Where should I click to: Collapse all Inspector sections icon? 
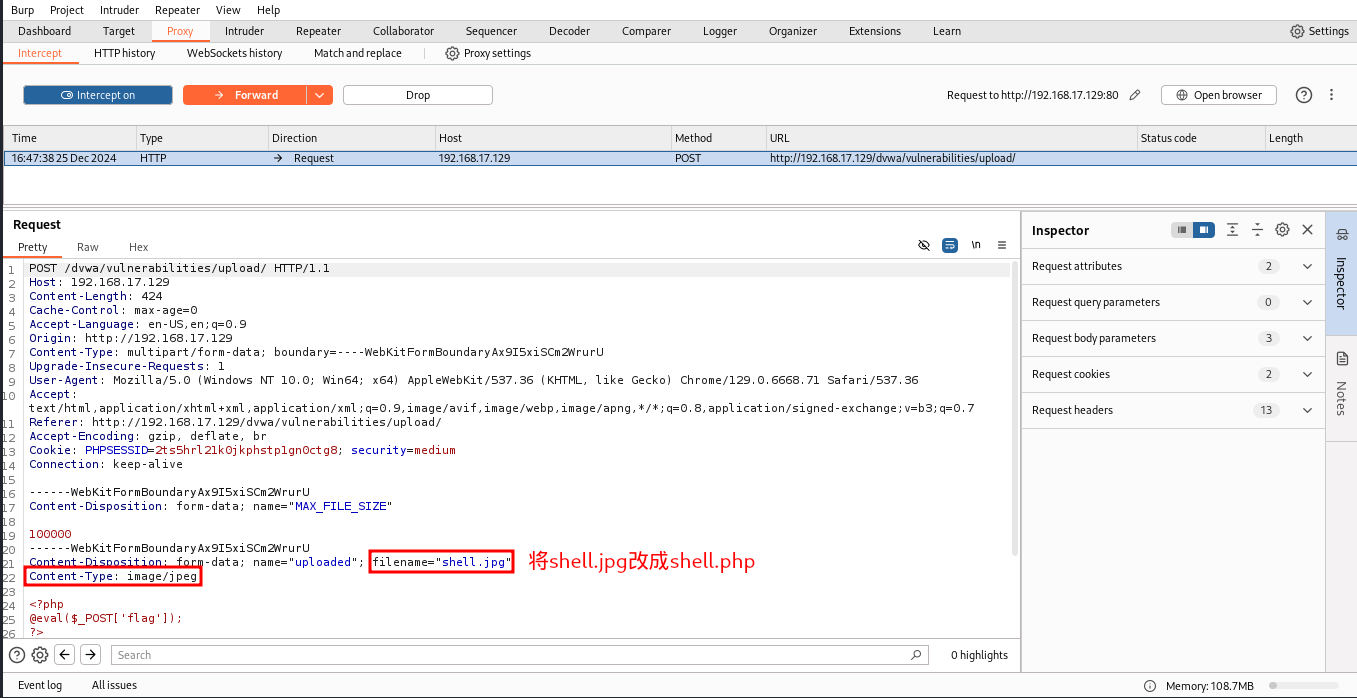click(1257, 230)
